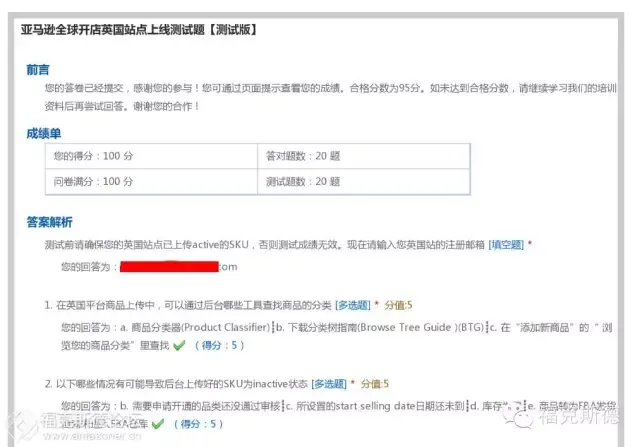Image resolution: width=640 pixels, height=447 pixels.
Task: Click 分值:5 label on question 1
Action: [398, 305]
